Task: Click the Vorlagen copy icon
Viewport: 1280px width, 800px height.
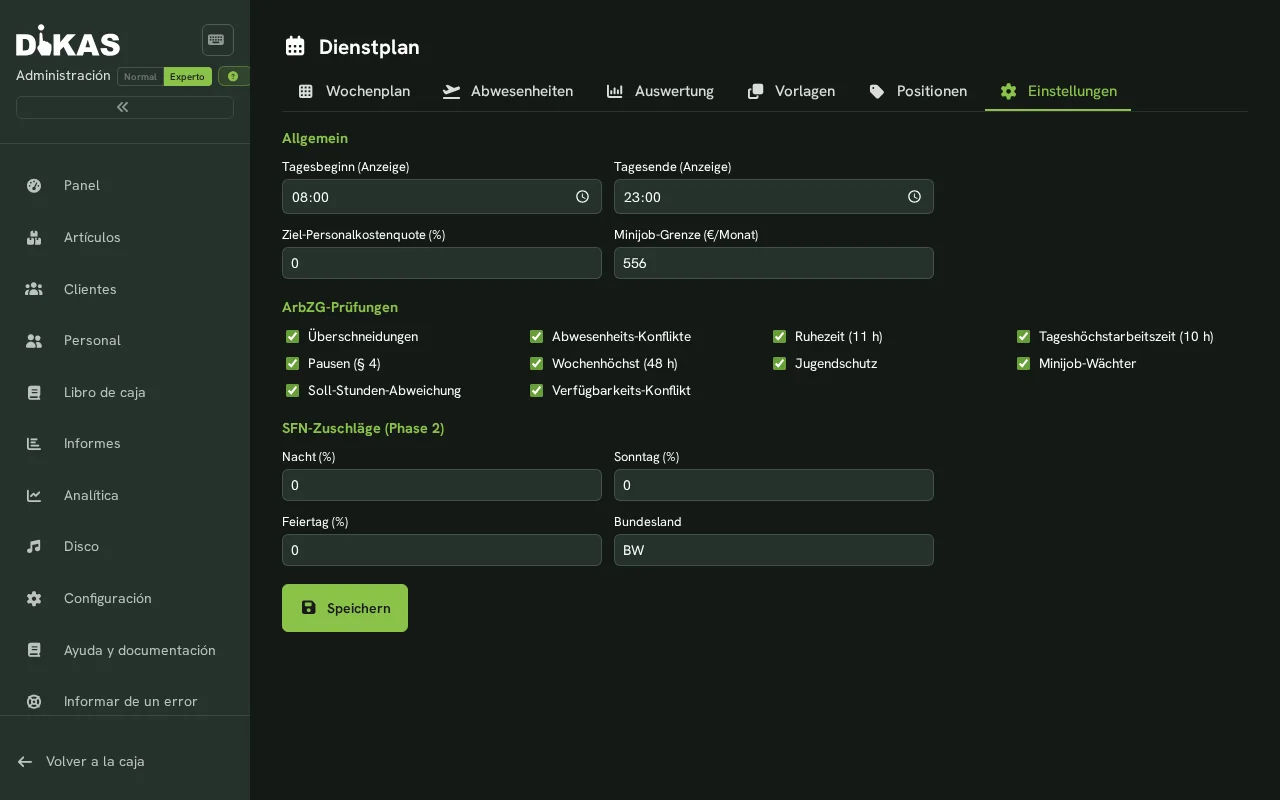Action: pos(756,91)
